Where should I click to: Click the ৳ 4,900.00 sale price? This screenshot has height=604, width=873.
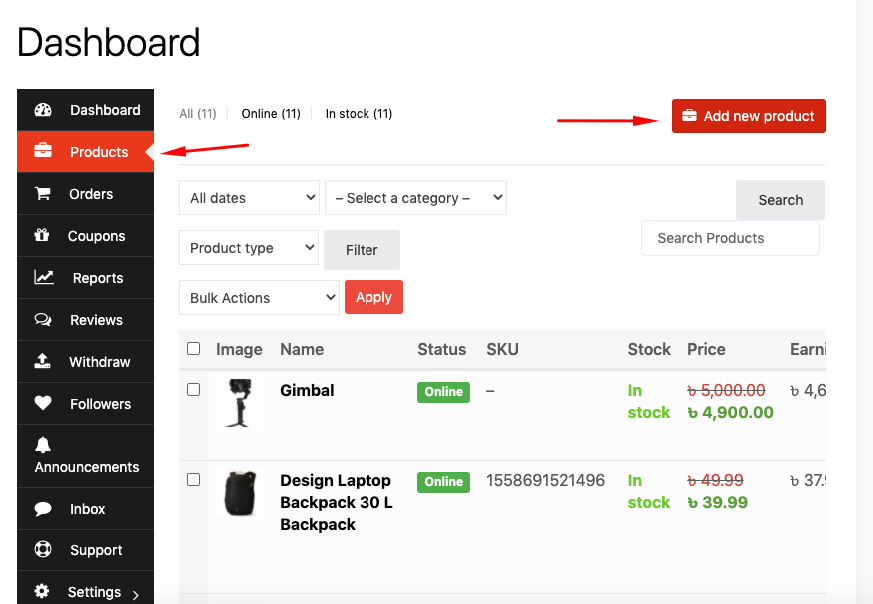point(730,413)
